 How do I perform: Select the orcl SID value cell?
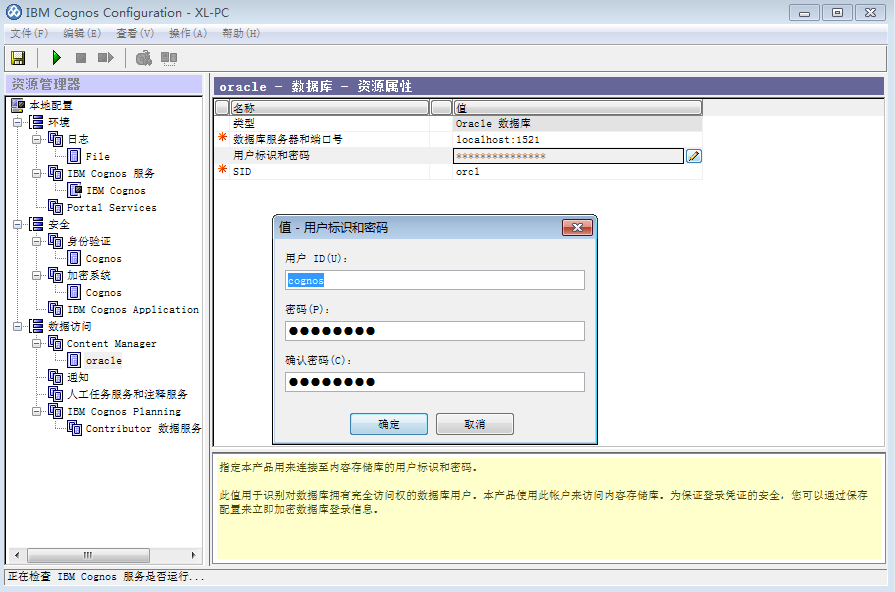578,171
